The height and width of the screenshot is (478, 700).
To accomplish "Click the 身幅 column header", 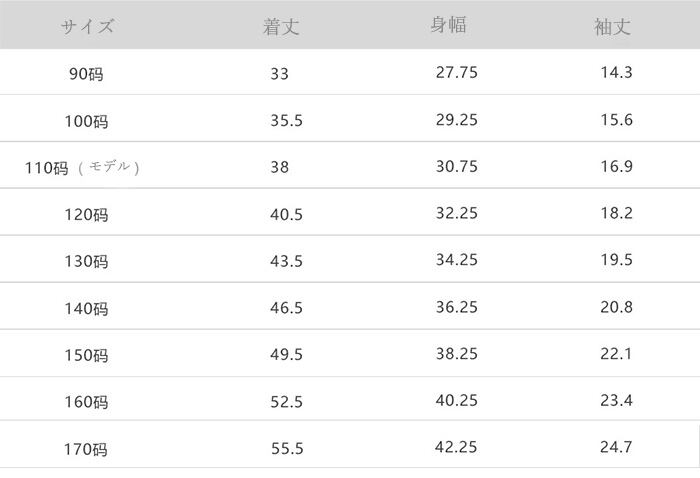I will (448, 26).
